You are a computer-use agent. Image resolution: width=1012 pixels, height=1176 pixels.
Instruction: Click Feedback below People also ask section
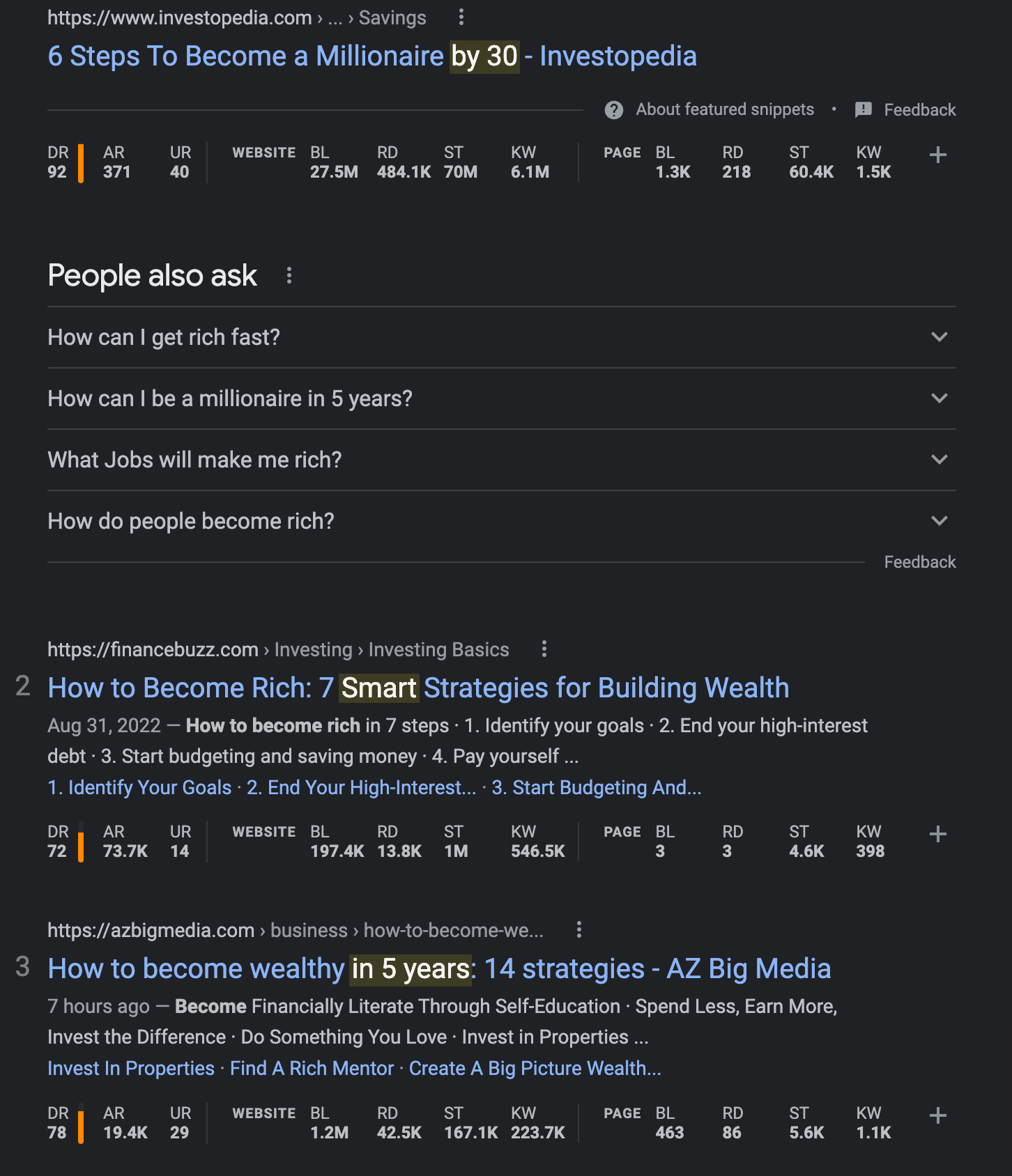pyautogui.click(x=919, y=562)
